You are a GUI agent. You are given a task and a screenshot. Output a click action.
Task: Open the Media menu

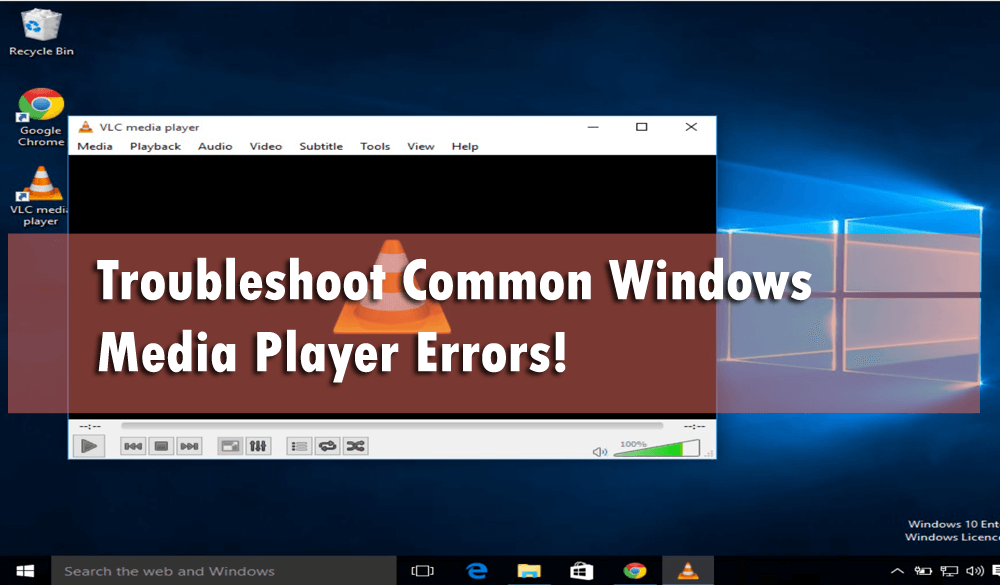click(x=95, y=146)
